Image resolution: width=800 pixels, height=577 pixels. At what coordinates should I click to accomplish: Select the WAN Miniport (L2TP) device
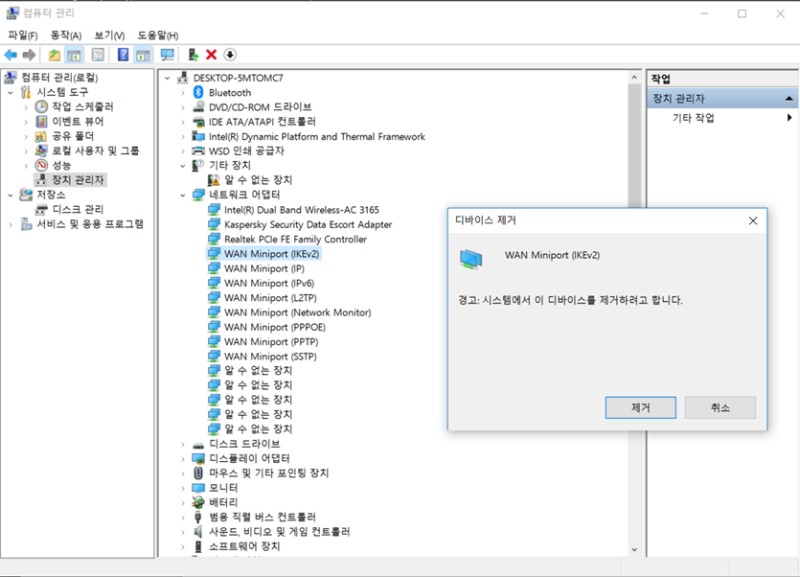[x=270, y=297]
